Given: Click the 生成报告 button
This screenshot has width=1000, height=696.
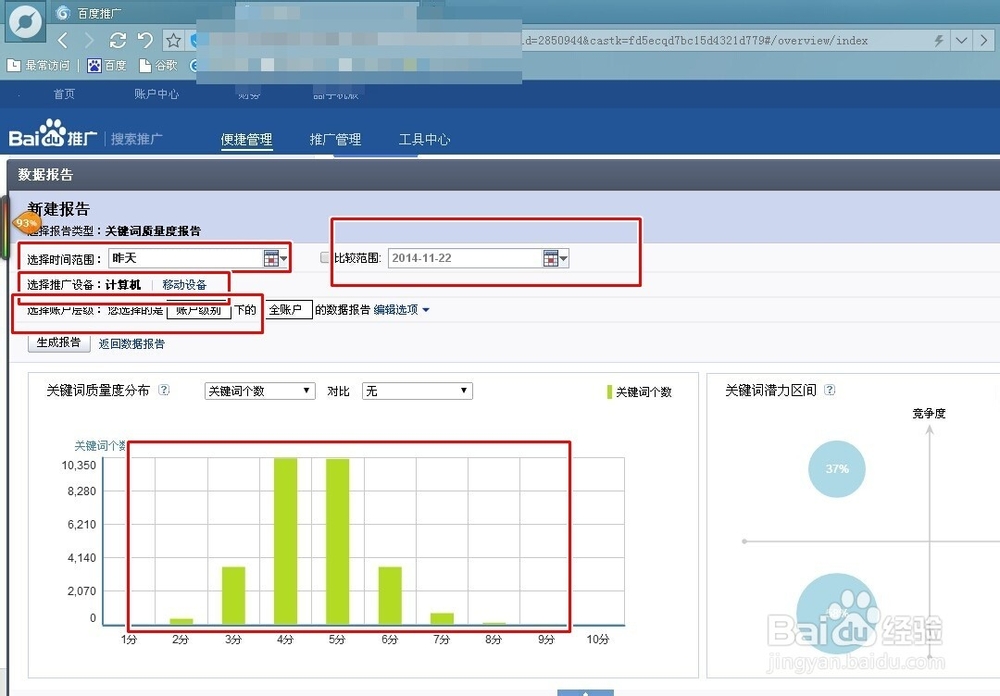Looking at the screenshot, I should click(59, 343).
